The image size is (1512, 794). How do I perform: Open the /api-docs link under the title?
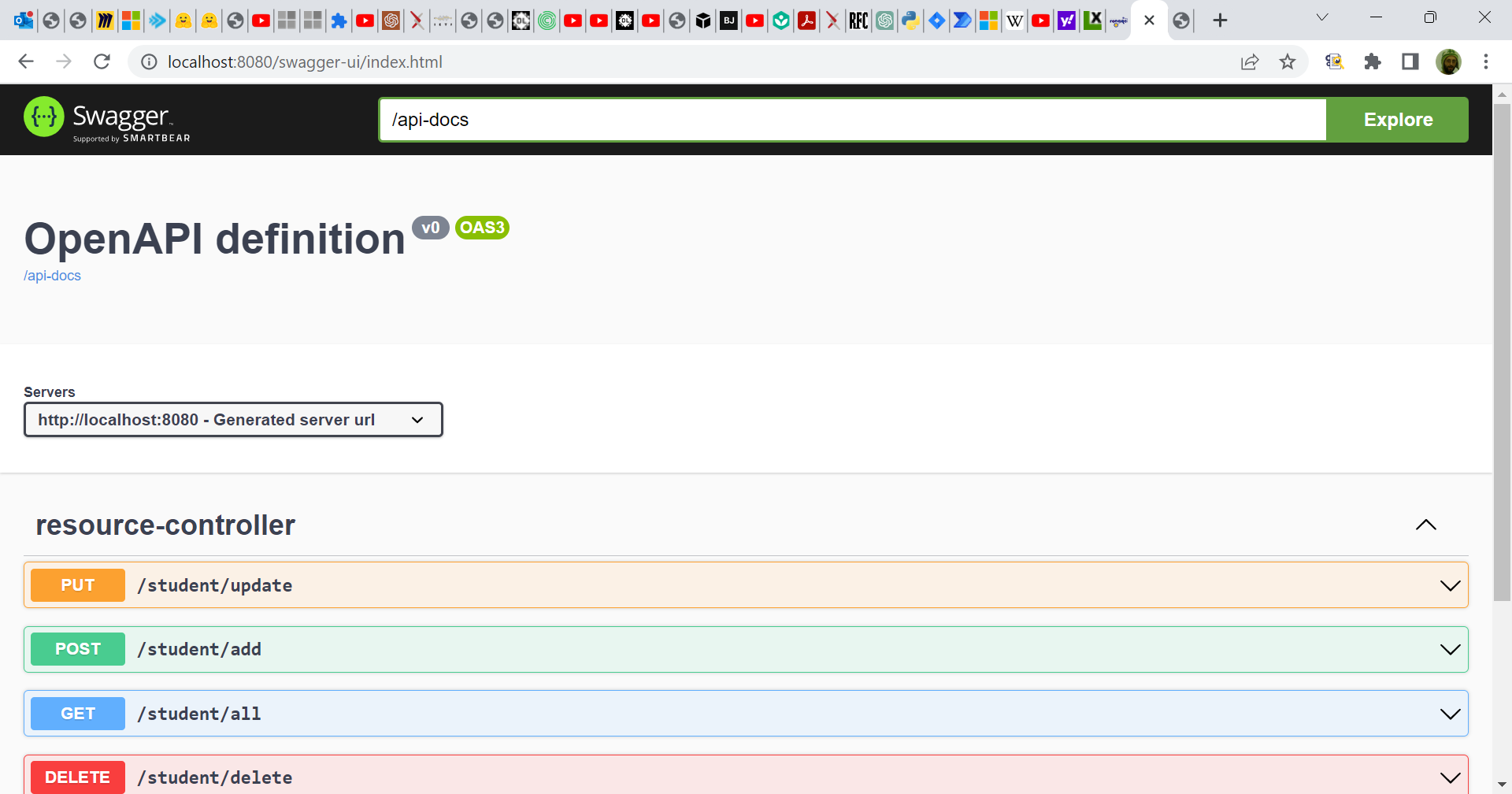click(x=52, y=276)
